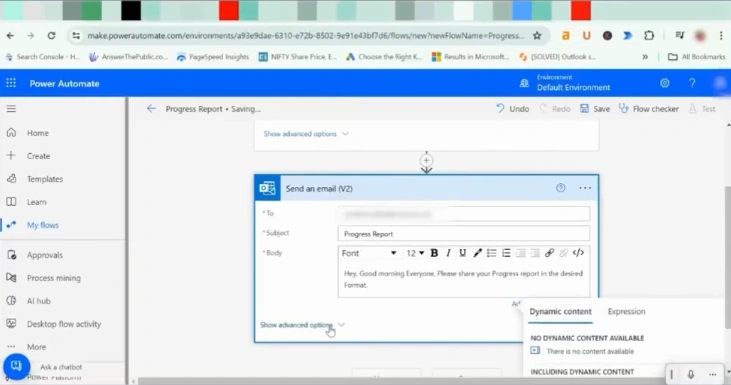731x385 pixels.
Task: Switch to the Dynamic content tab
Action: pos(560,311)
